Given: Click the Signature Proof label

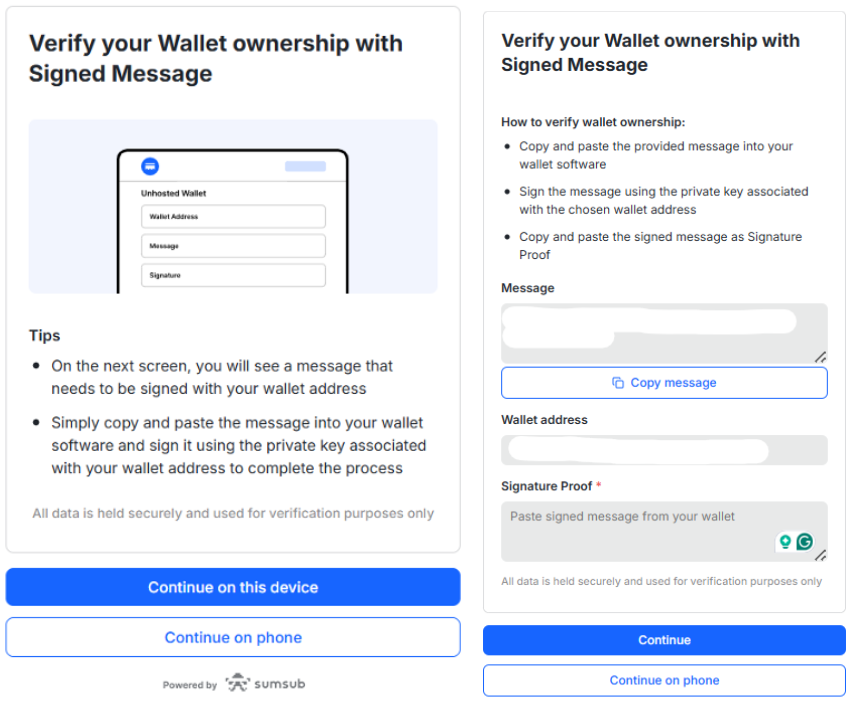Looking at the screenshot, I should pos(547,486).
